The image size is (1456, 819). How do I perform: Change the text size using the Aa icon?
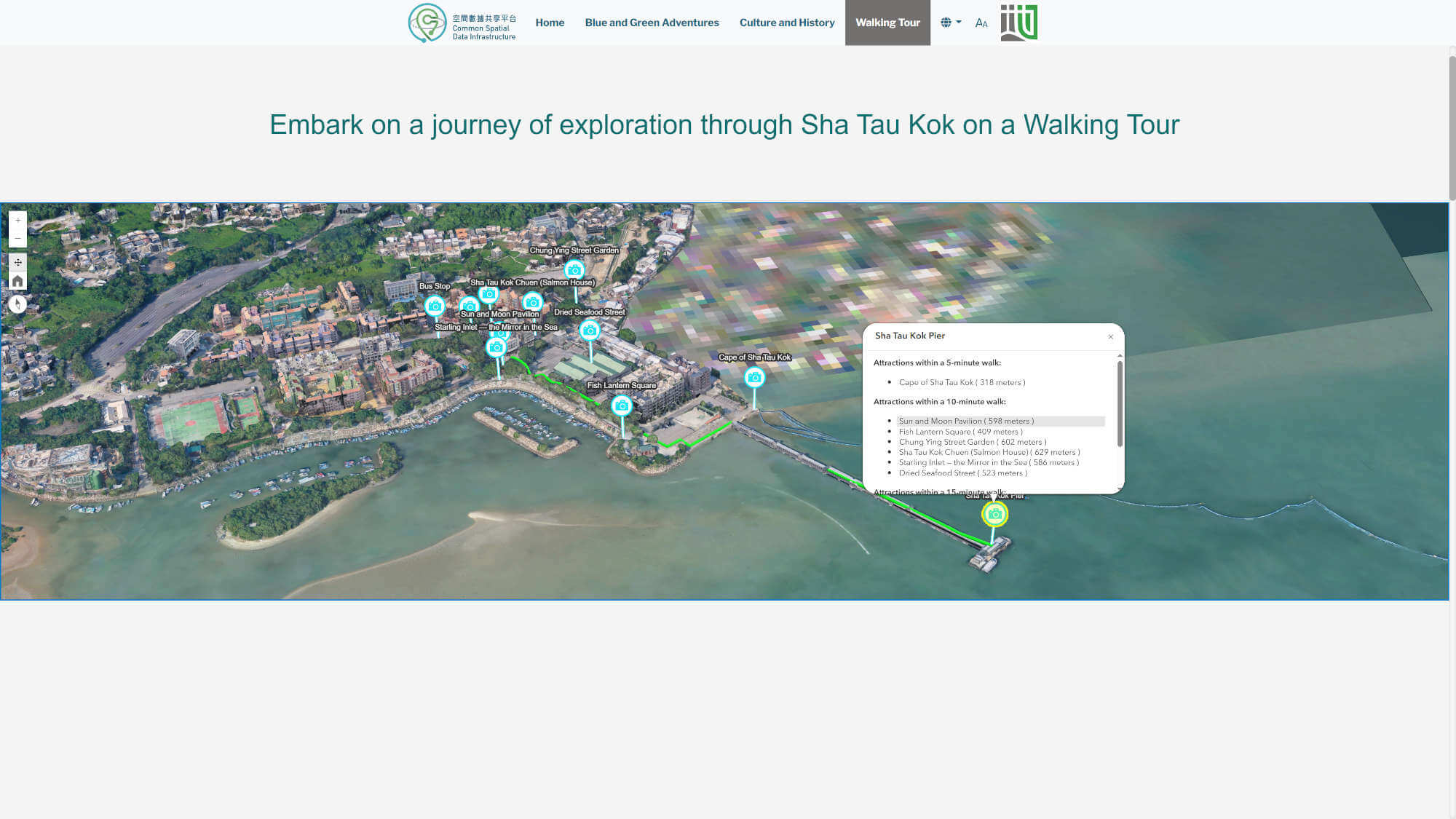pos(981,23)
